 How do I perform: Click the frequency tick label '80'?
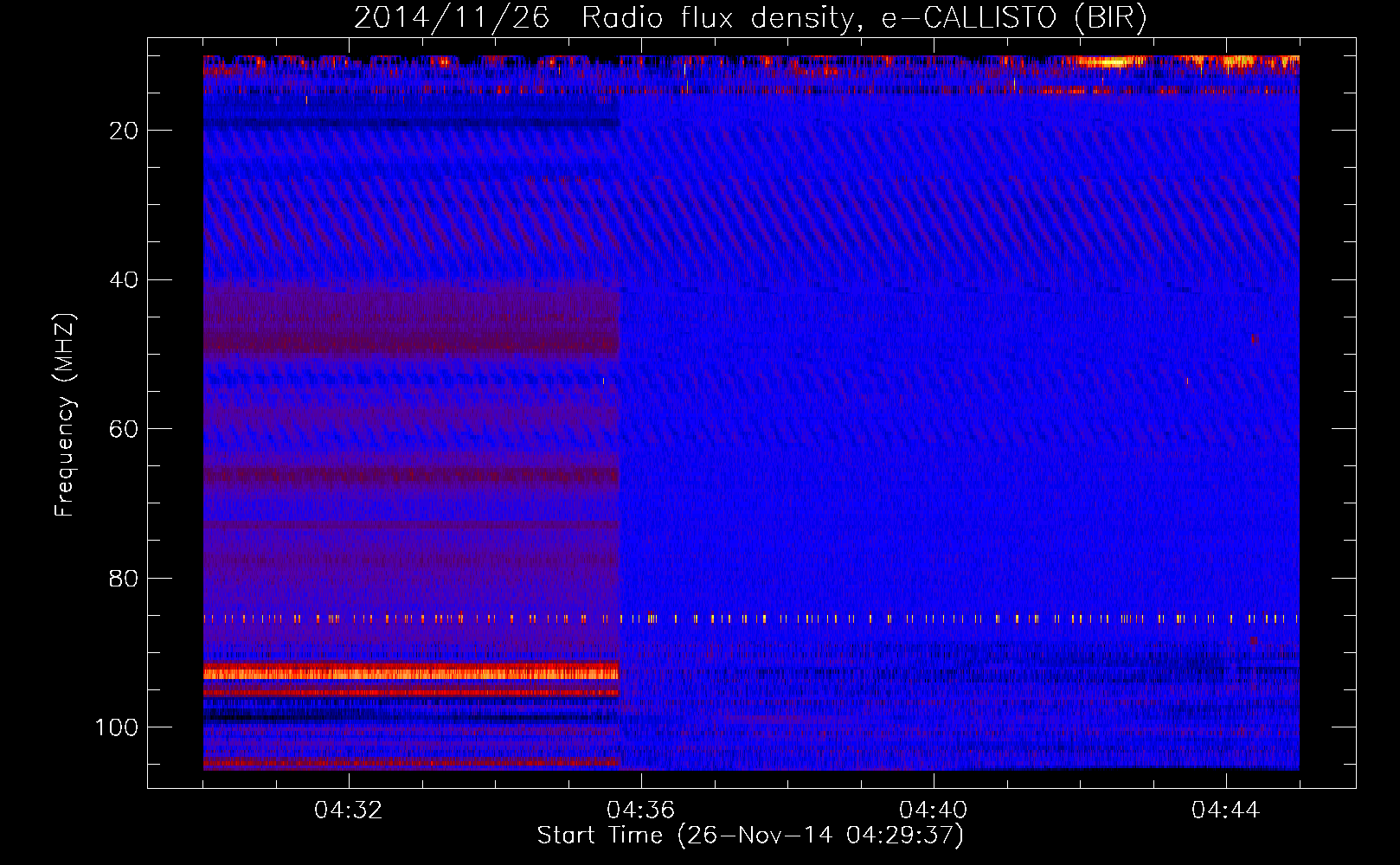(x=125, y=579)
